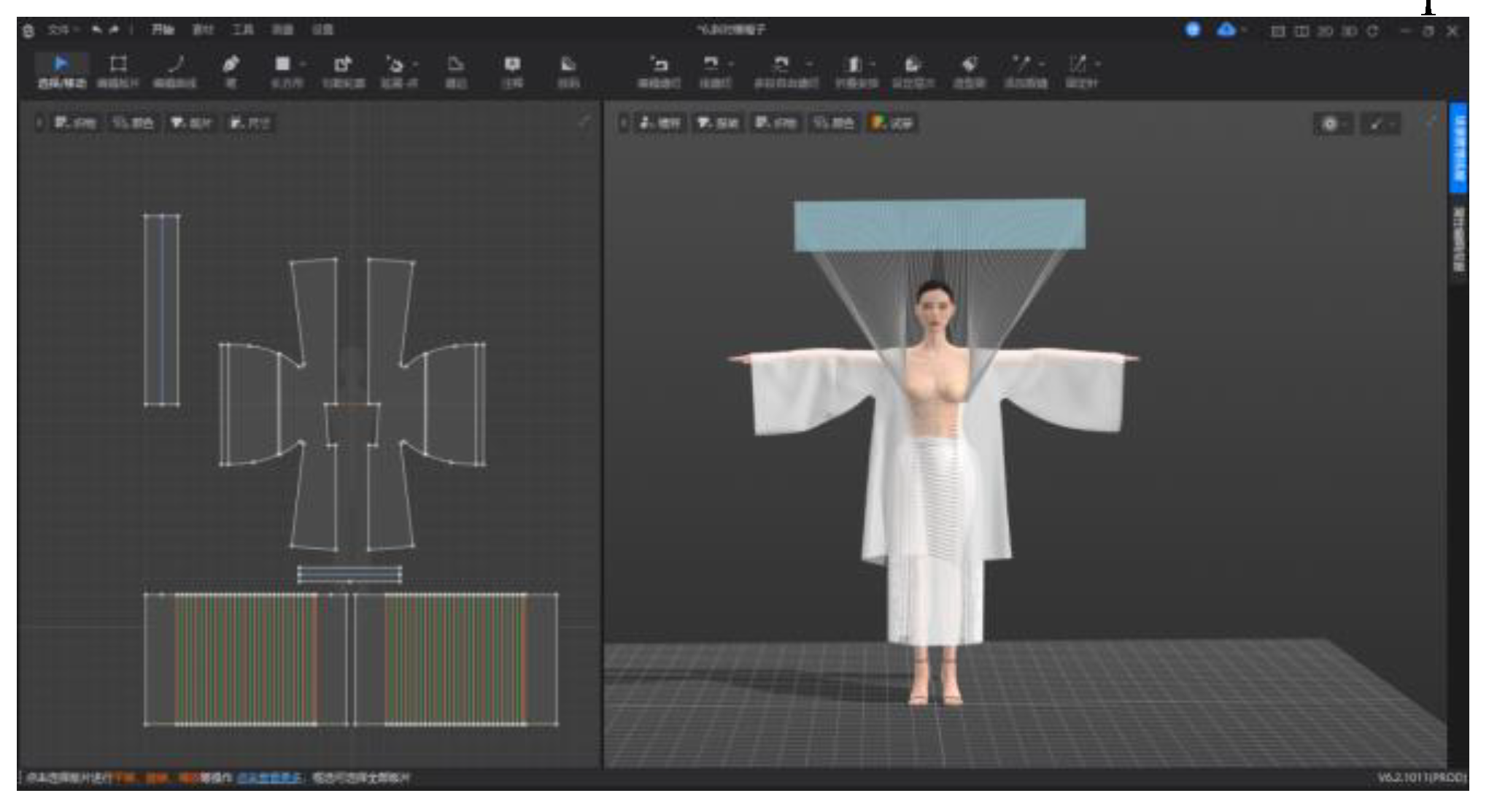The height and width of the screenshot is (812, 1489).
Task: Open the Tools ribbon tab
Action: coord(243,30)
